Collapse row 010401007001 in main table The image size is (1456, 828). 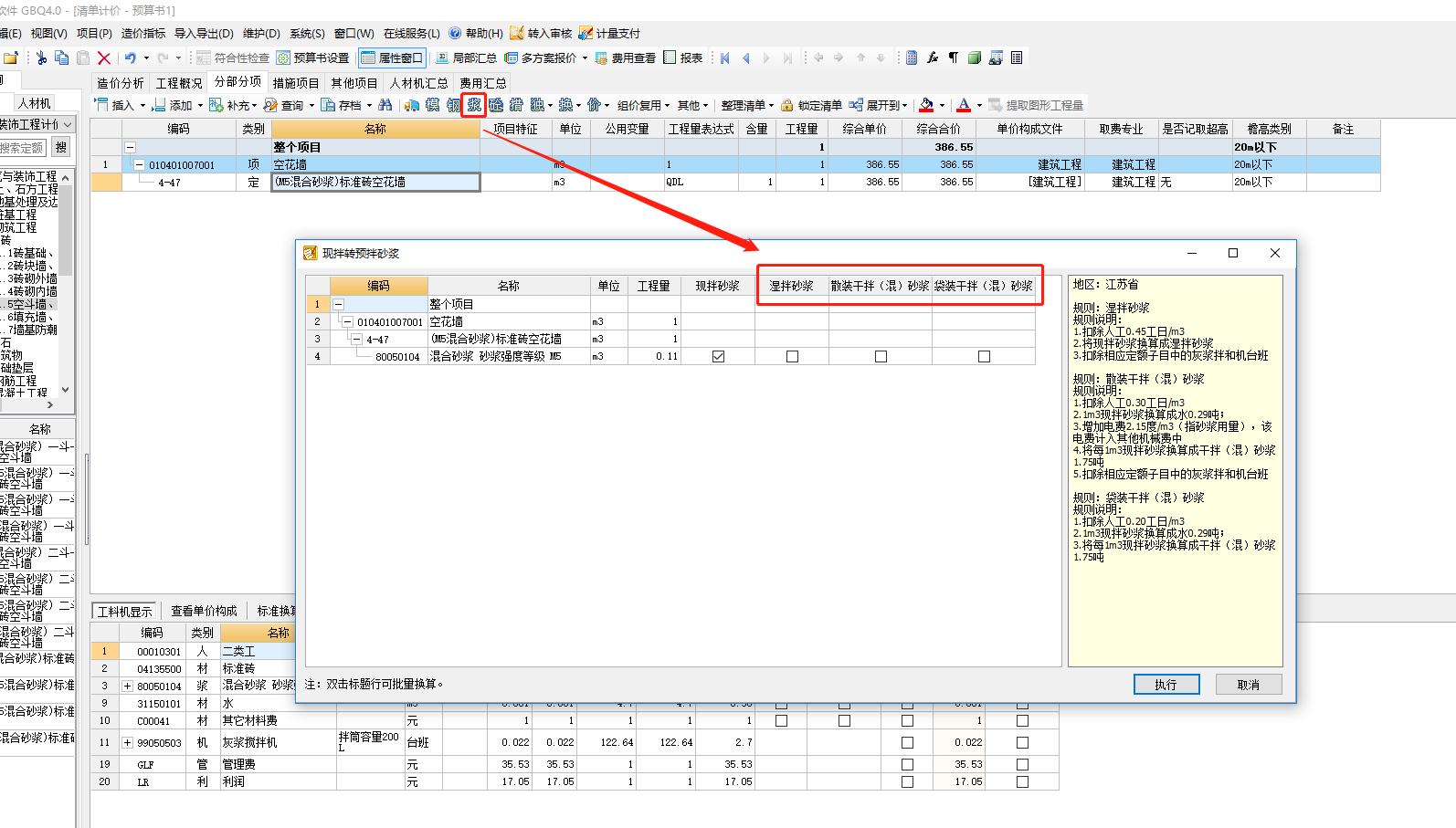click(139, 165)
